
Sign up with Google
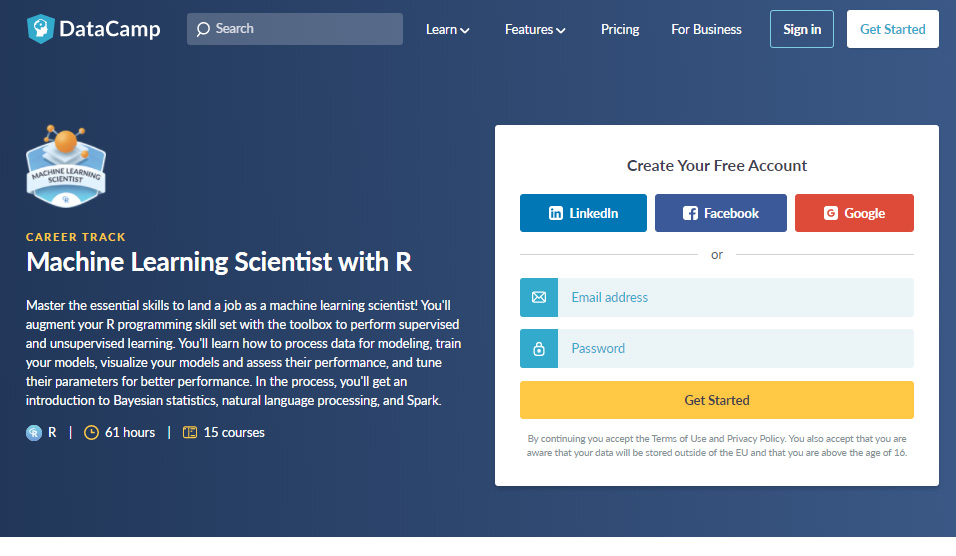[854, 213]
